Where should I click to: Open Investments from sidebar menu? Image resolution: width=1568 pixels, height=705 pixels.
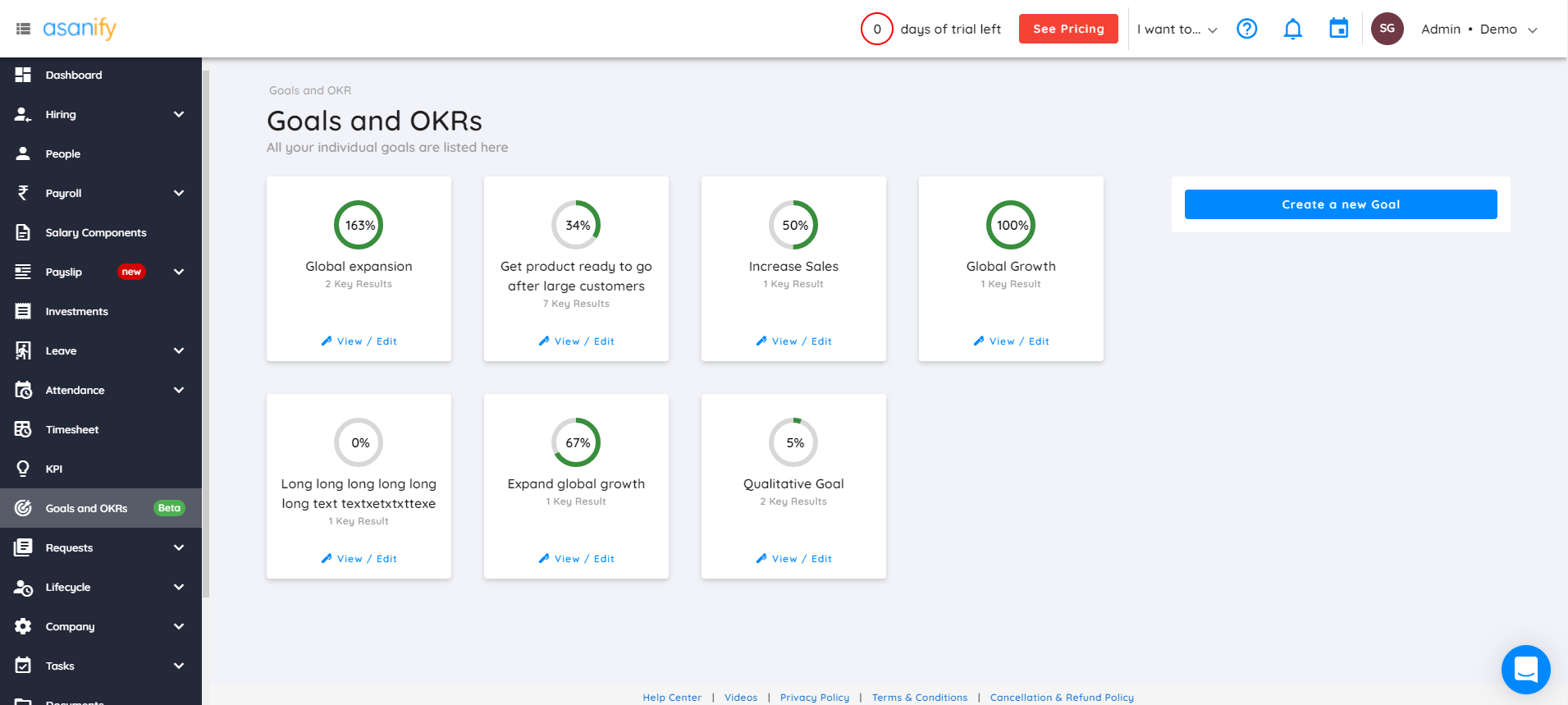click(x=76, y=311)
